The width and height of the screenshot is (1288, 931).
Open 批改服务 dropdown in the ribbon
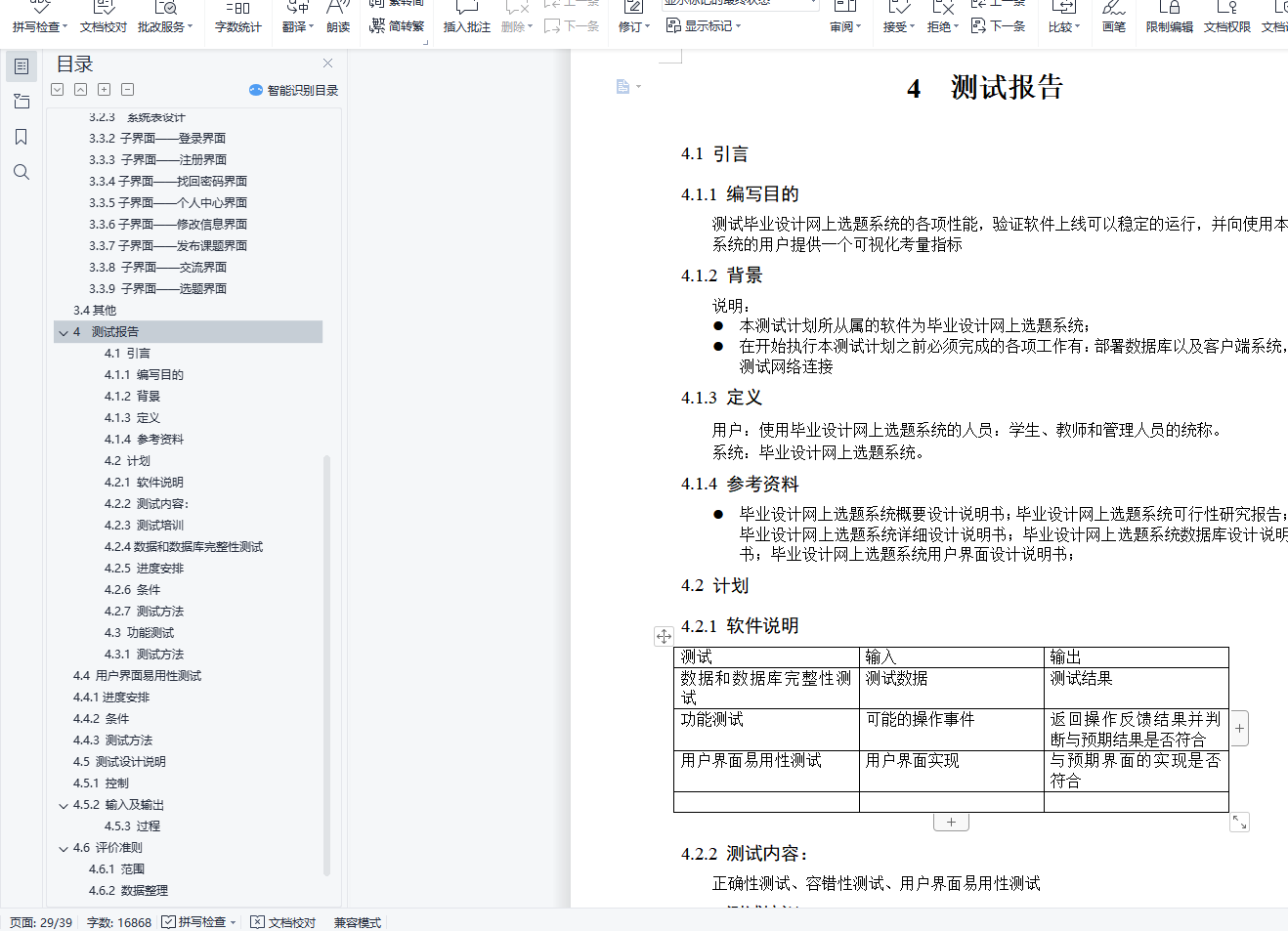(165, 18)
